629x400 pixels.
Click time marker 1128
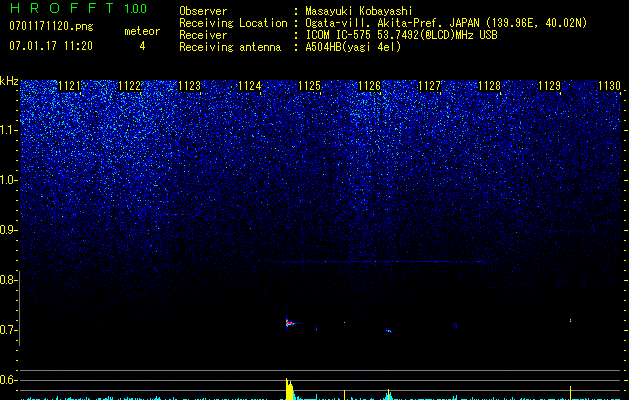pos(489,86)
